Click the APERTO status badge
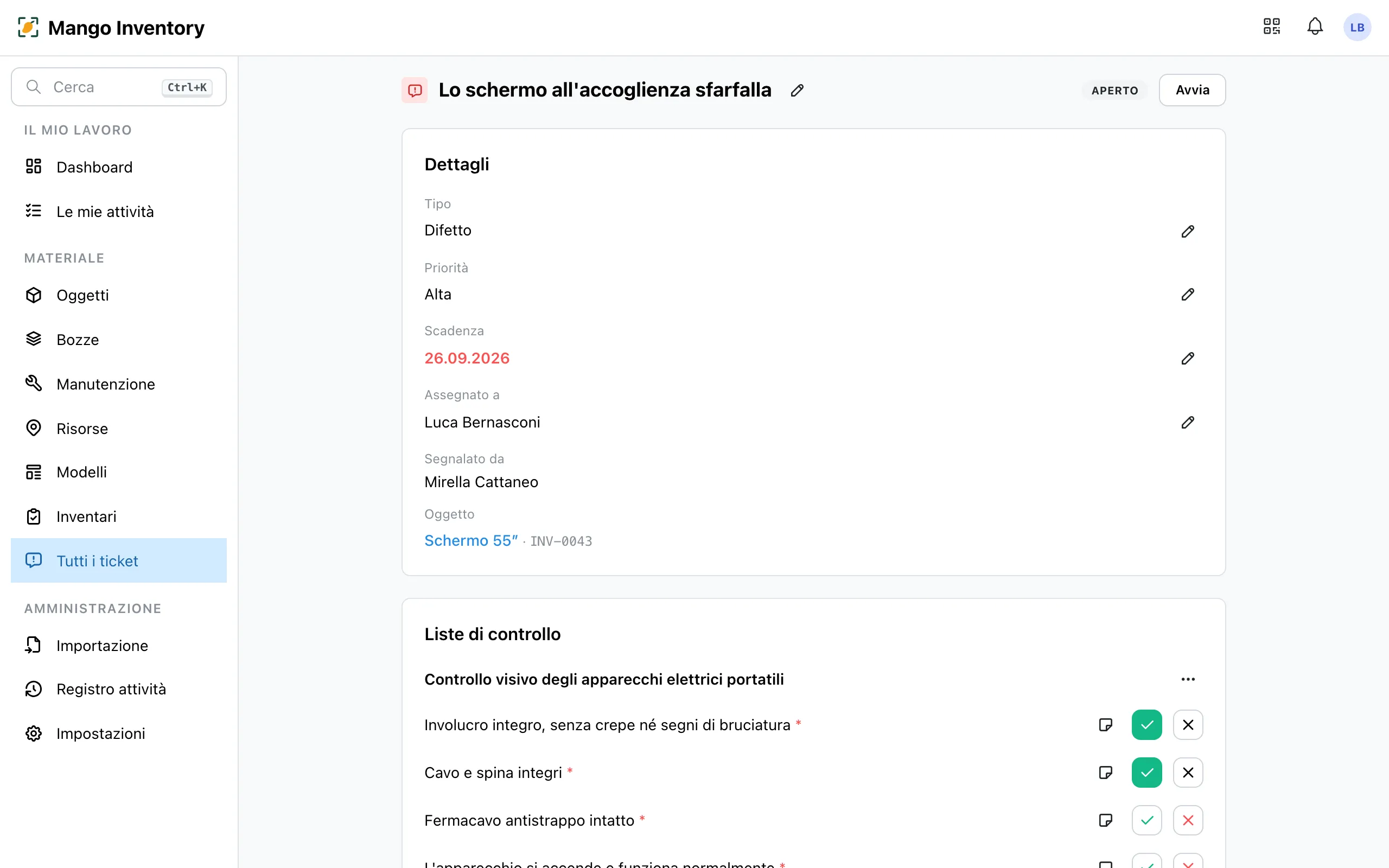Viewport: 1389px width, 868px height. tap(1114, 91)
